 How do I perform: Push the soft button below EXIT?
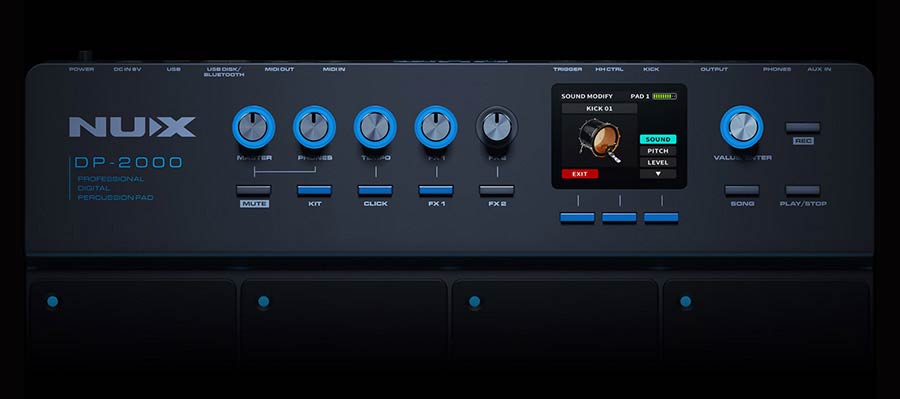point(577,217)
